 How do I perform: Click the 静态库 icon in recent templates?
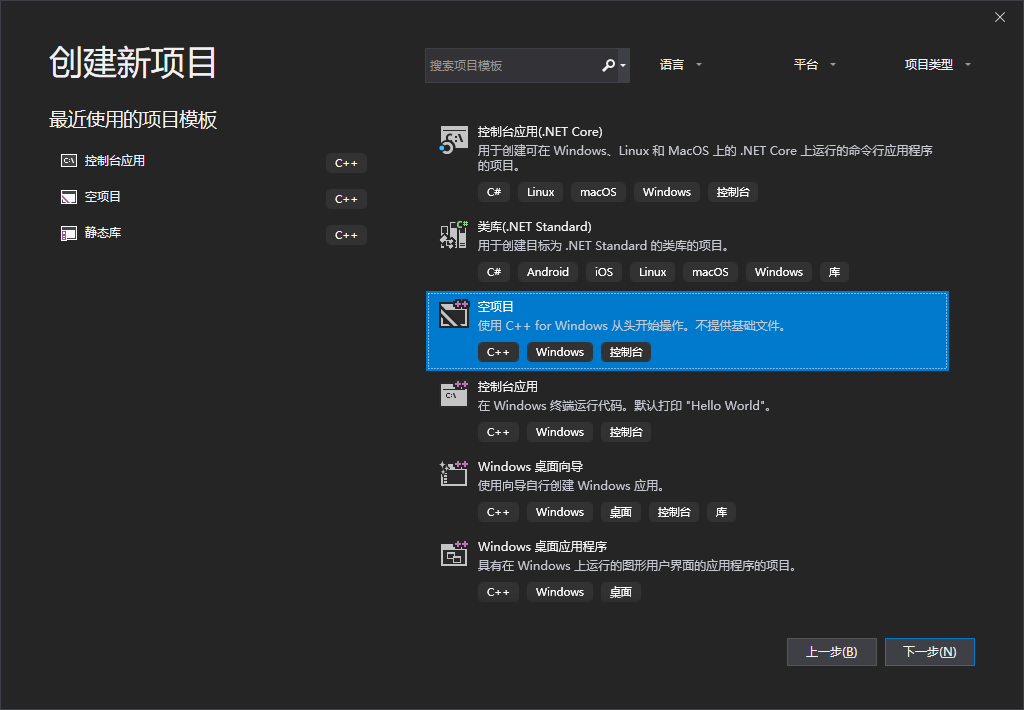67,232
